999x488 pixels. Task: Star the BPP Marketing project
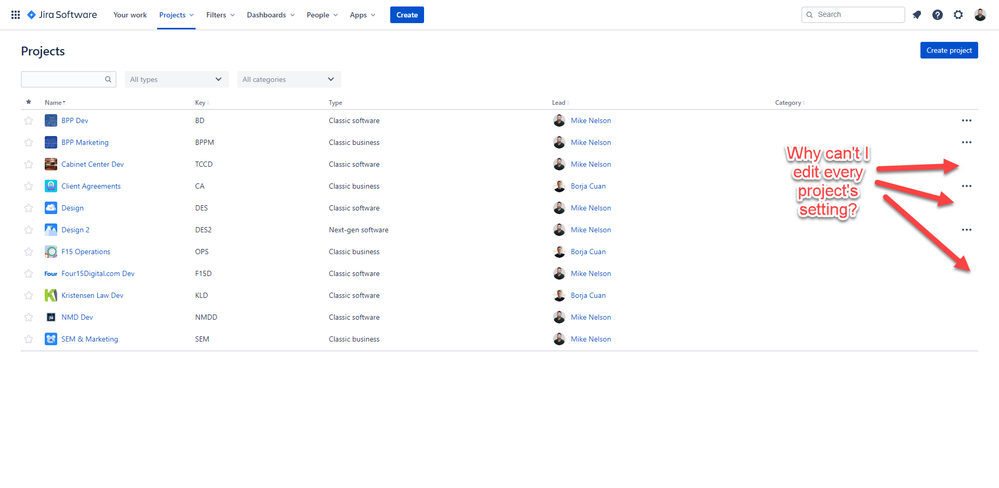28,142
